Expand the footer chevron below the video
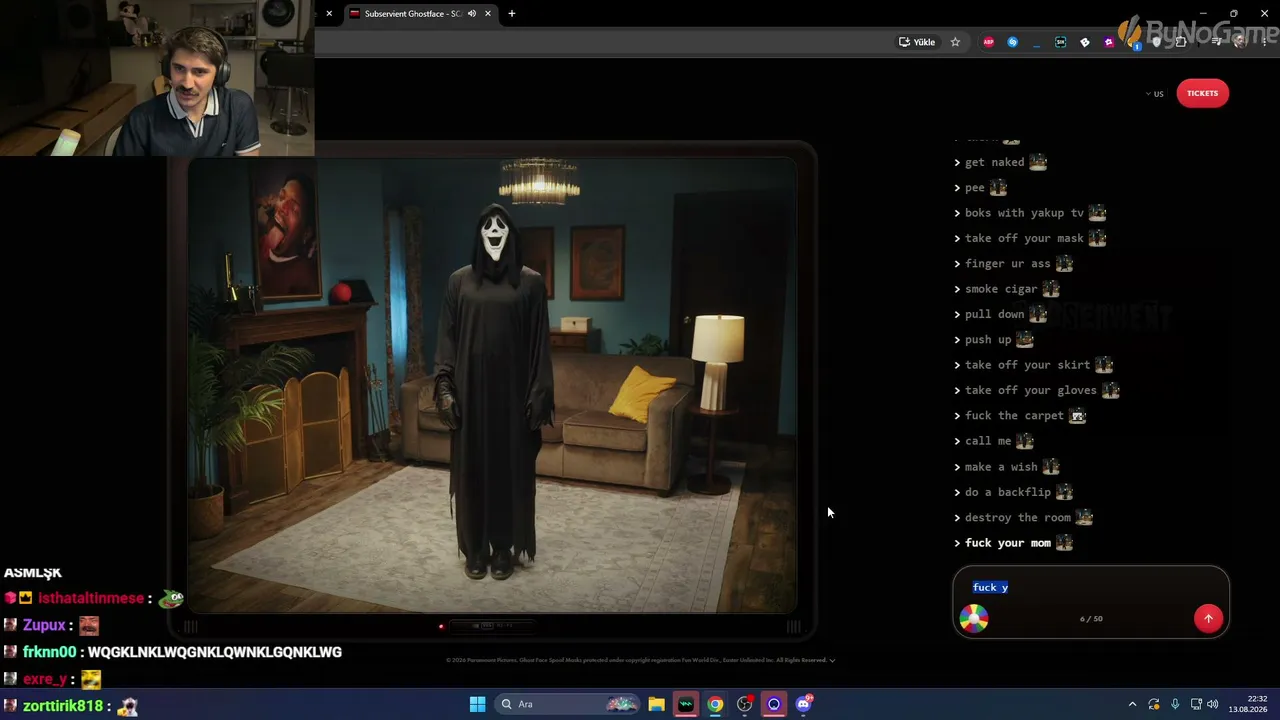 [832, 660]
